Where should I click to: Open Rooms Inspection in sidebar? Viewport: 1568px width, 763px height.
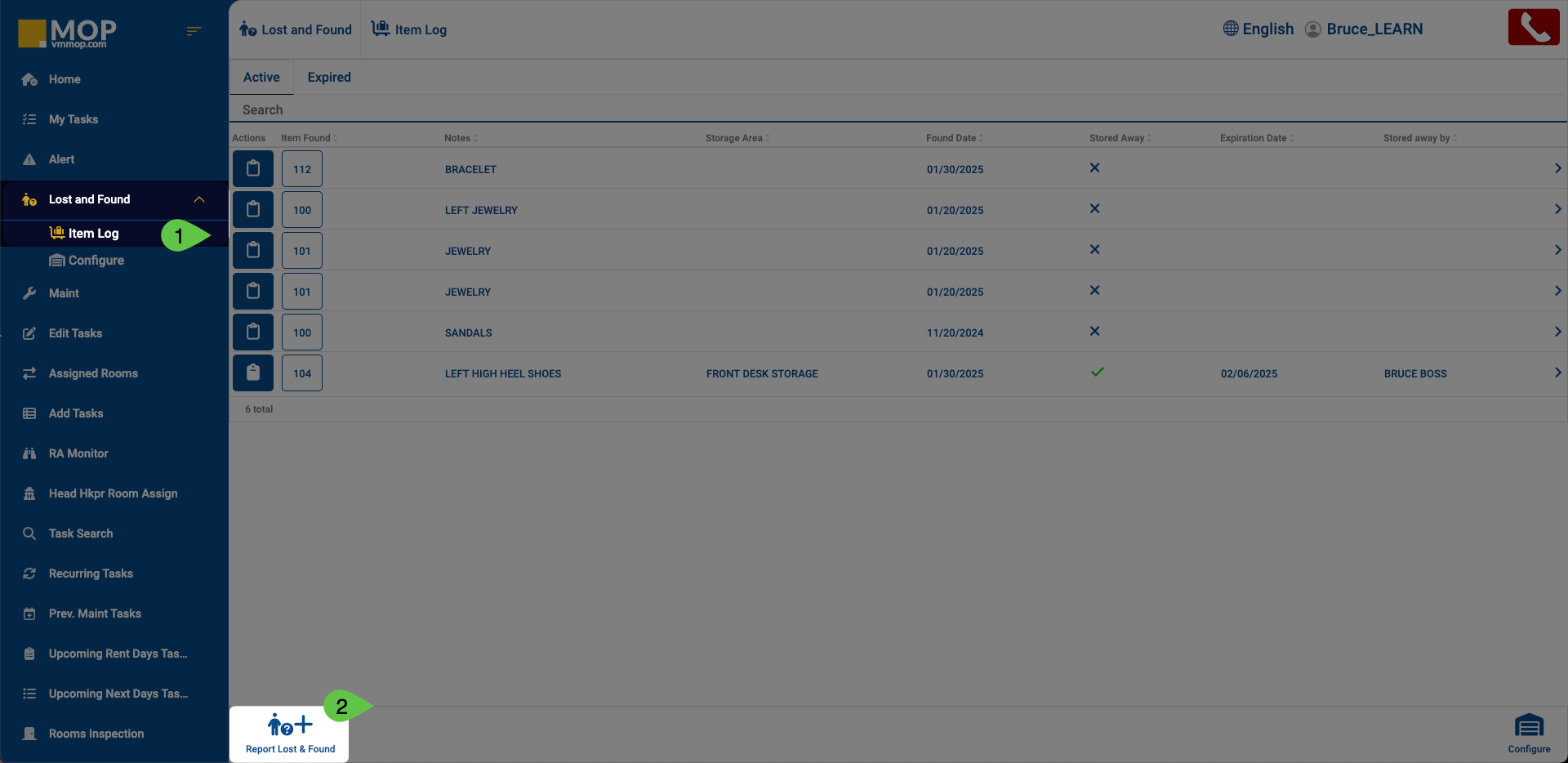click(x=96, y=734)
